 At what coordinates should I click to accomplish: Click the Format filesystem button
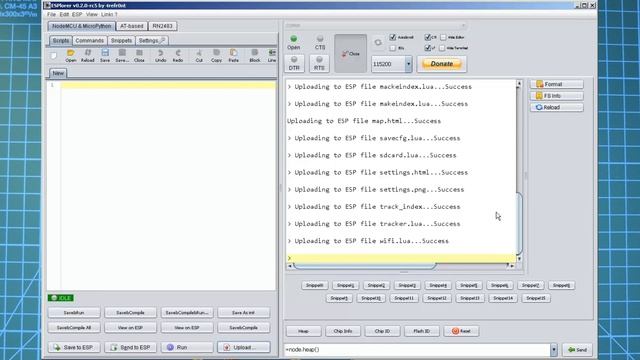coord(557,84)
